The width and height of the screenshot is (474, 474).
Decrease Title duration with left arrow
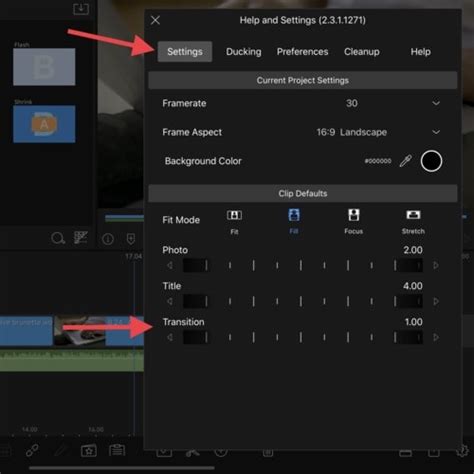point(170,301)
